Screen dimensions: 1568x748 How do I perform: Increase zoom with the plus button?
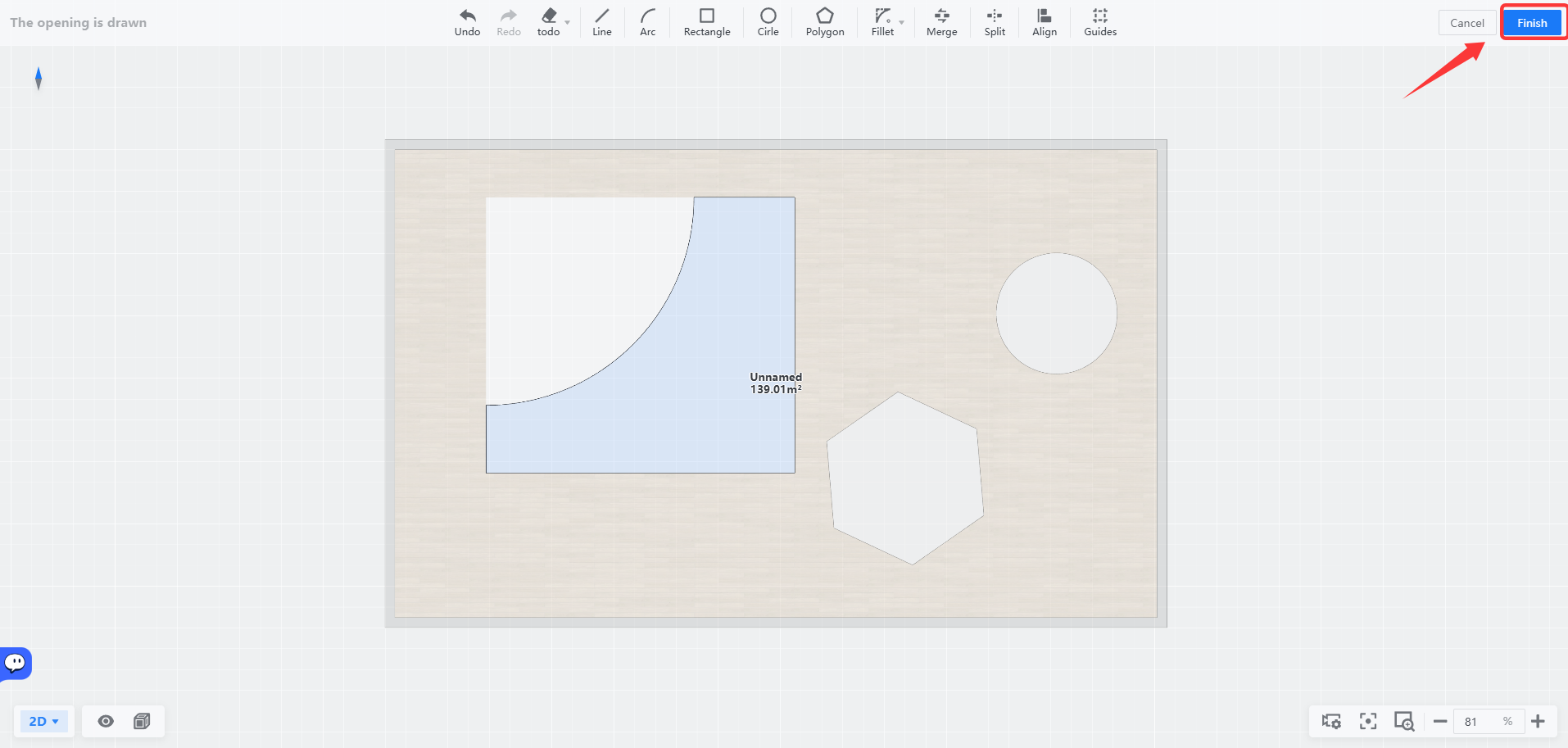tap(1538, 721)
